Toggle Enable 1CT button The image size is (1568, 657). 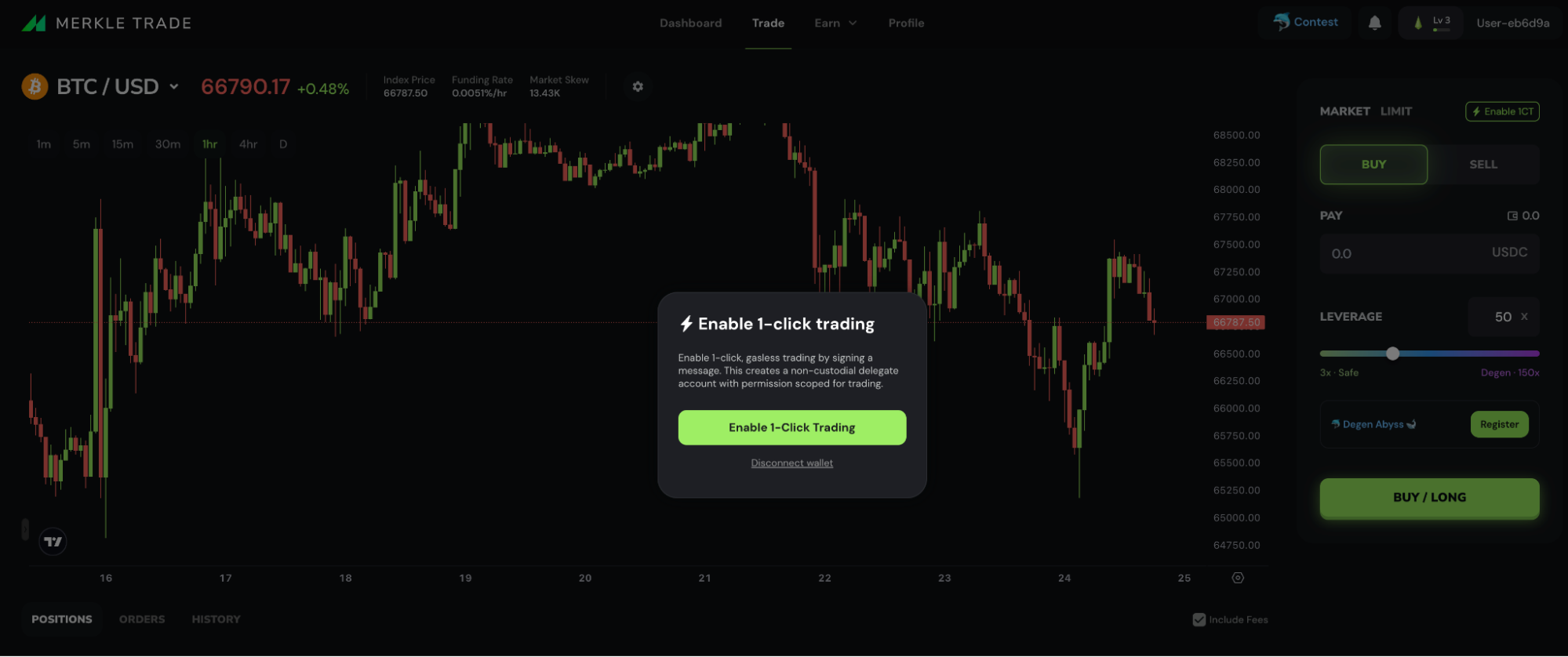(1502, 111)
